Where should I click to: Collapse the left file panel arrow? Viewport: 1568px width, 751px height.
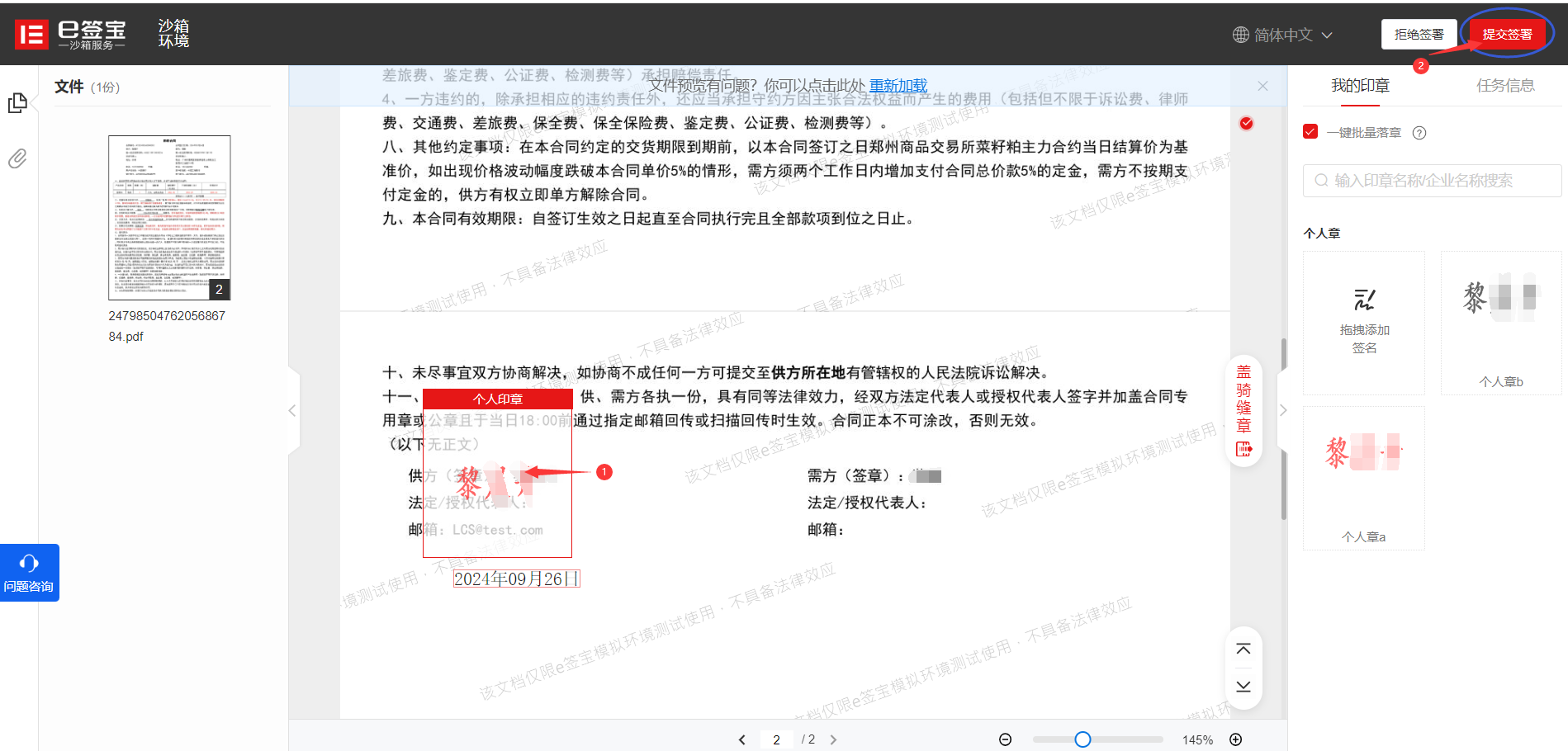click(x=292, y=410)
